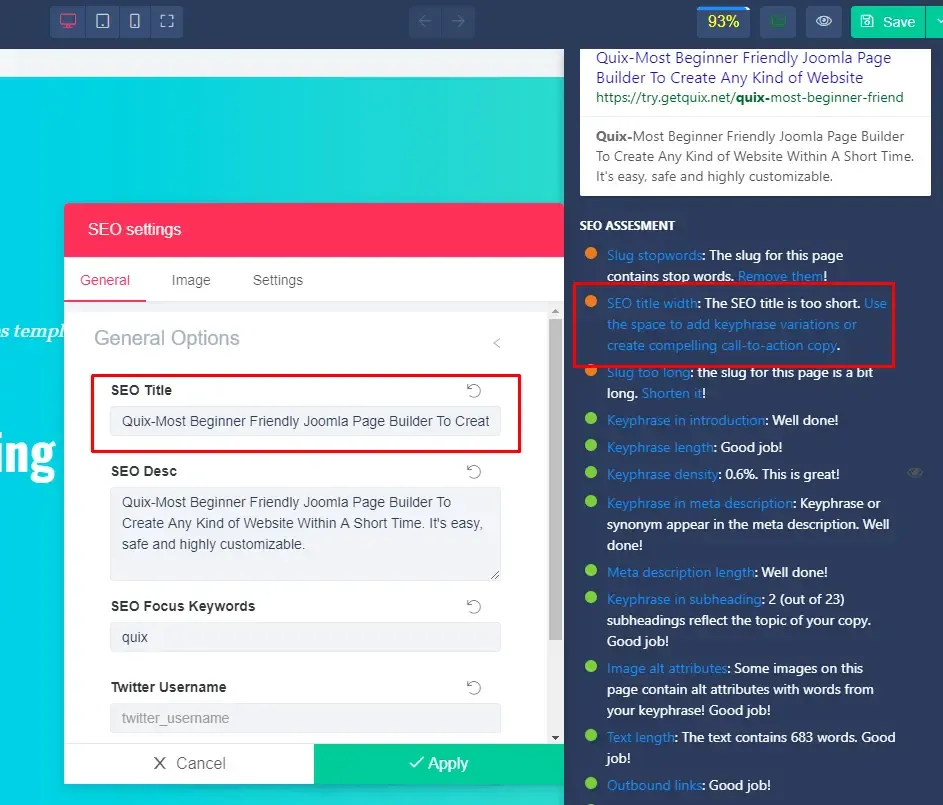
Task: Open the Outbound links link
Action: click(x=654, y=786)
